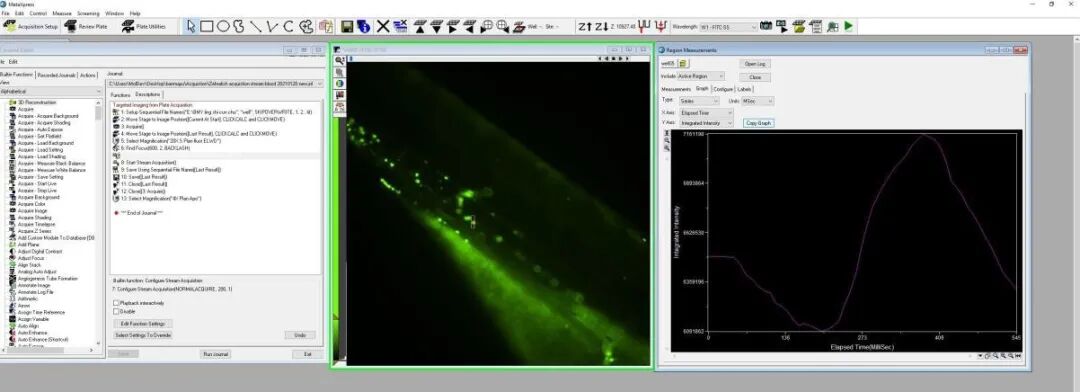Click Select Settings To Override button

pos(143,336)
